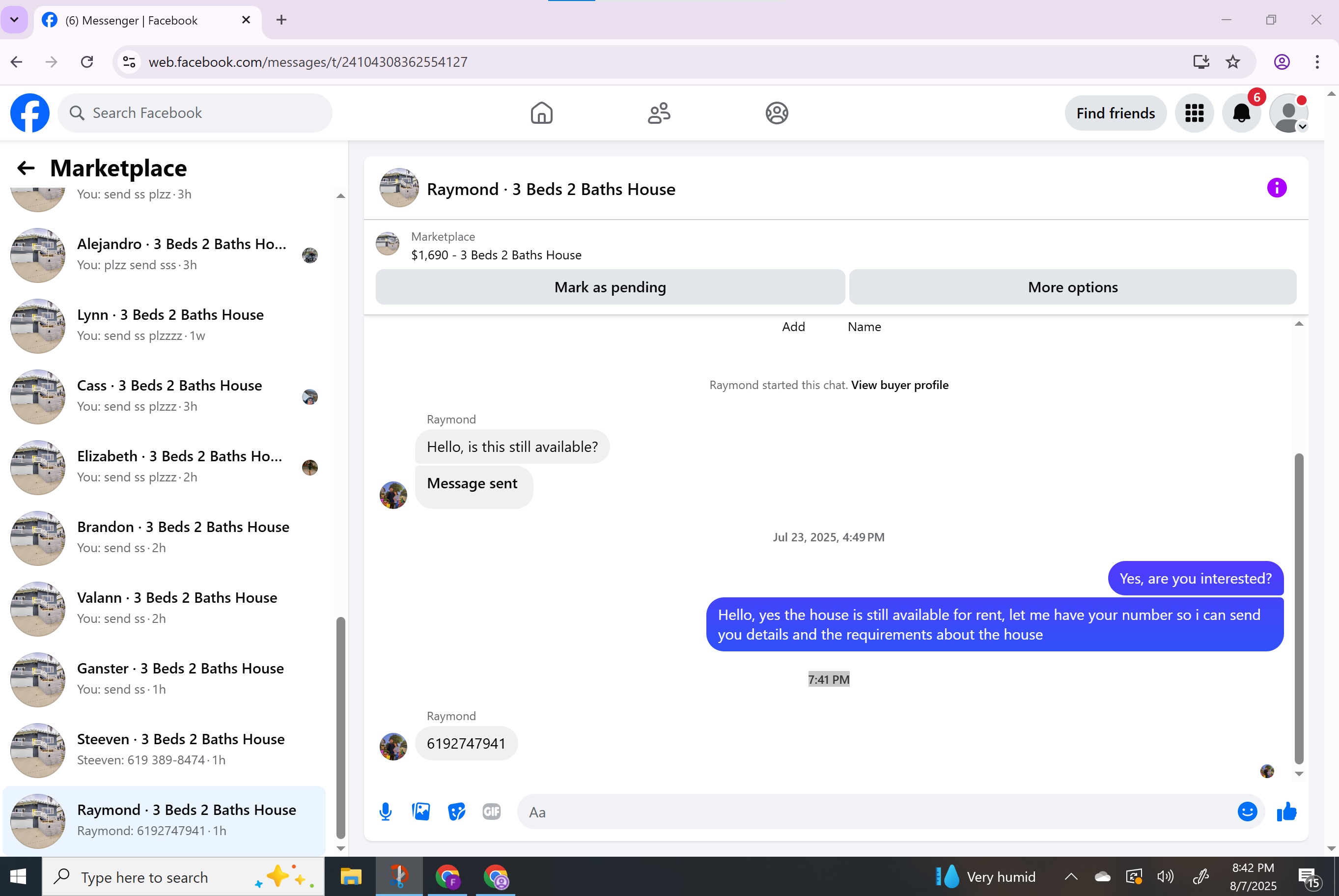Image resolution: width=1339 pixels, height=896 pixels.
Task: Open the emoji picker
Action: (x=1247, y=812)
